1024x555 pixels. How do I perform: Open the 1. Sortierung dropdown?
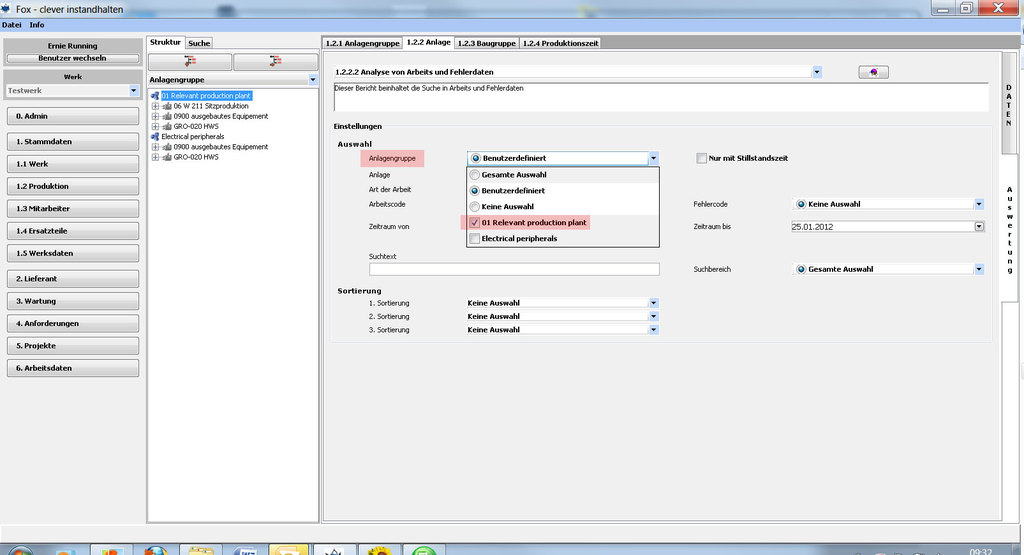(652, 303)
